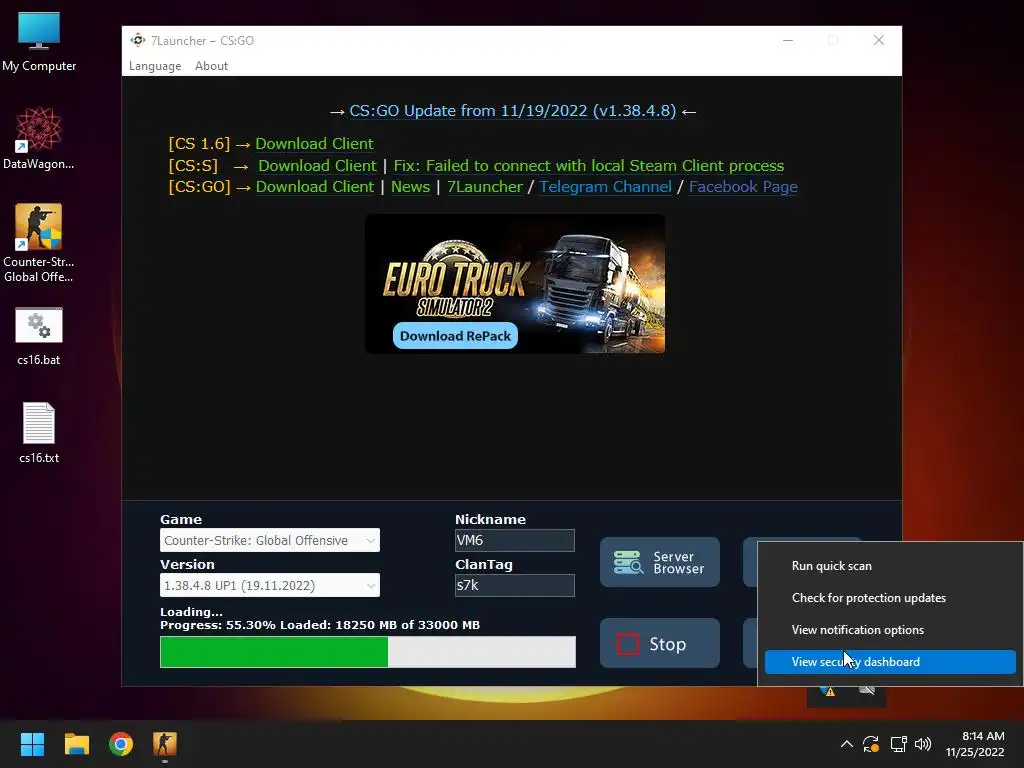Click CS 1.6 Download Client link
Viewport: 1024px width, 768px height.
pyautogui.click(x=314, y=144)
